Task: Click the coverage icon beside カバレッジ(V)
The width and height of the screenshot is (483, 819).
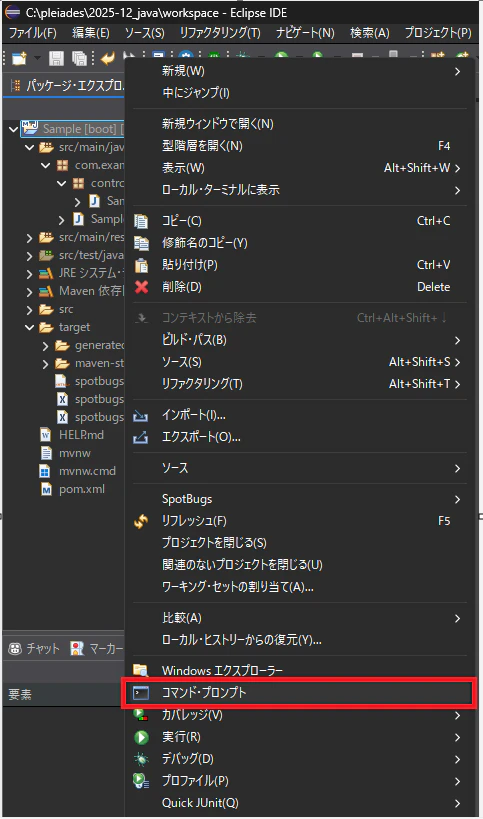Action: tap(141, 715)
